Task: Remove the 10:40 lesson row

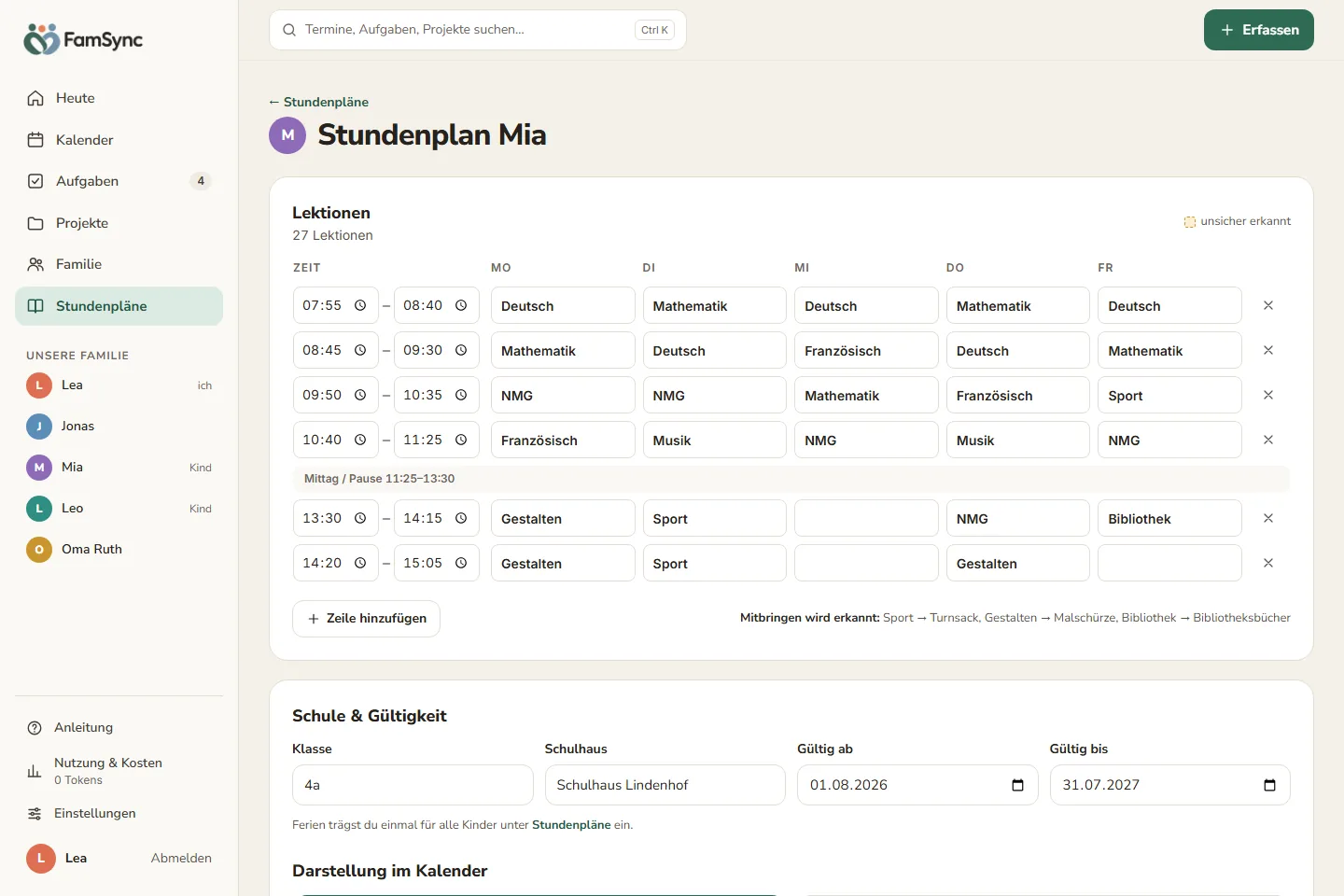Action: point(1268,440)
